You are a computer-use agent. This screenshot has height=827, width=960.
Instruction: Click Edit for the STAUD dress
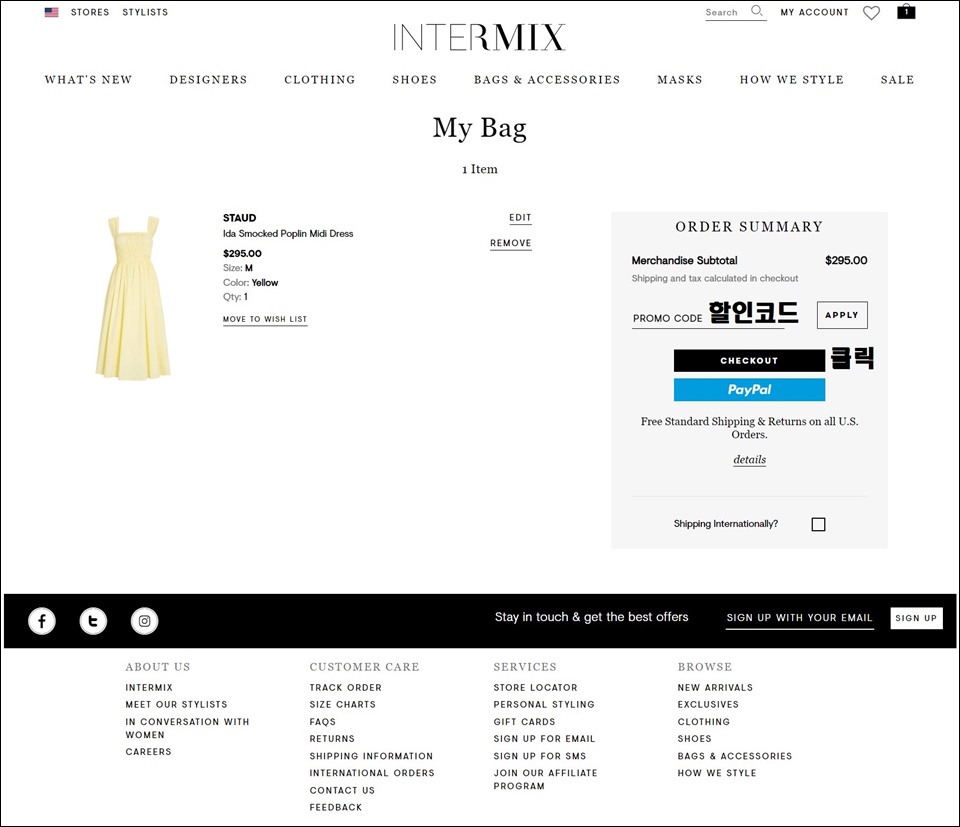tap(520, 218)
